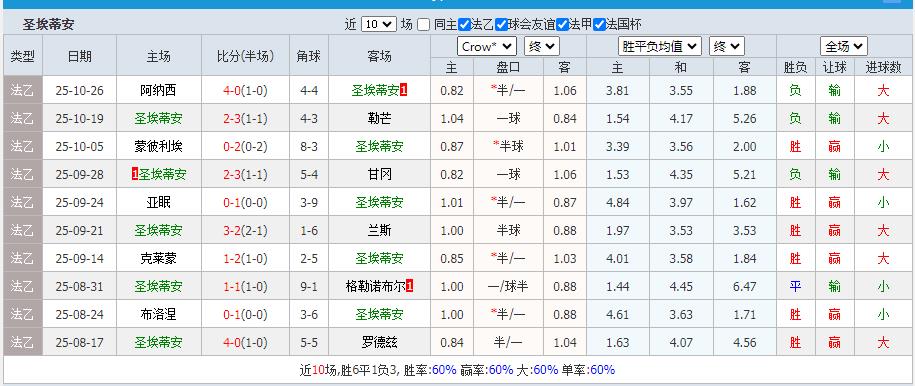Select the date cell 25-09-28
This screenshot has height=386, width=915.
79,175
